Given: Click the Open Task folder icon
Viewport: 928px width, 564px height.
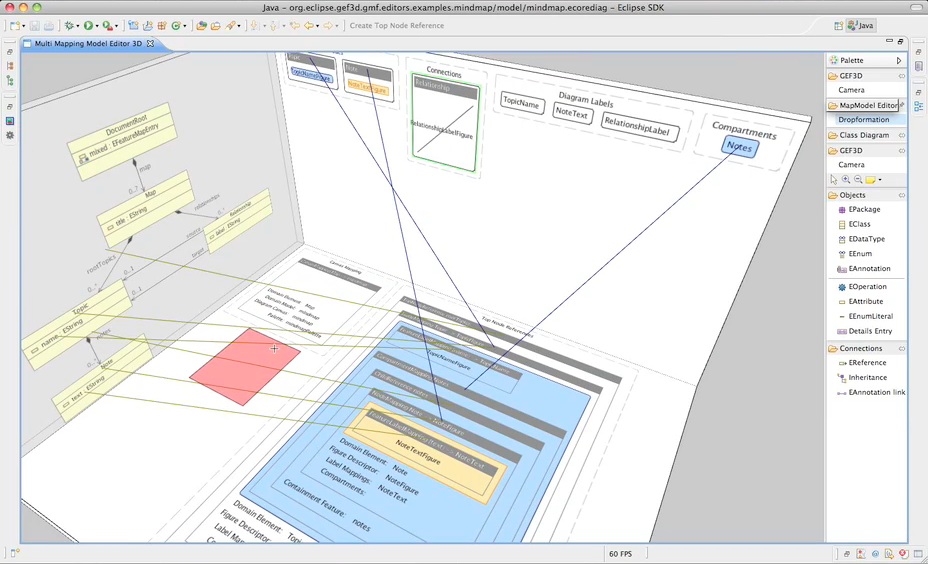Looking at the screenshot, I should 215,25.
